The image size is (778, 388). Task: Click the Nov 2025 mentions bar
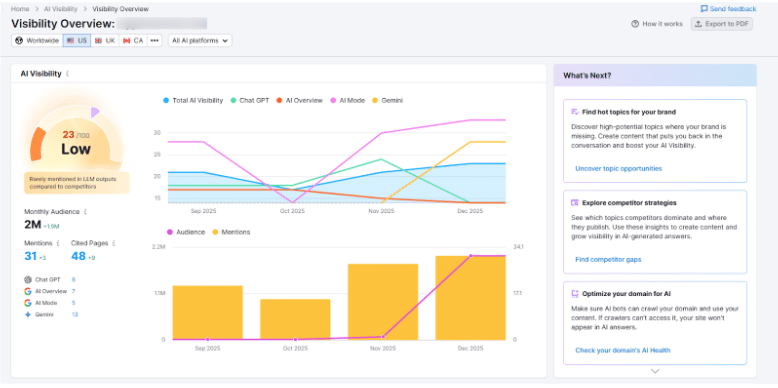383,302
